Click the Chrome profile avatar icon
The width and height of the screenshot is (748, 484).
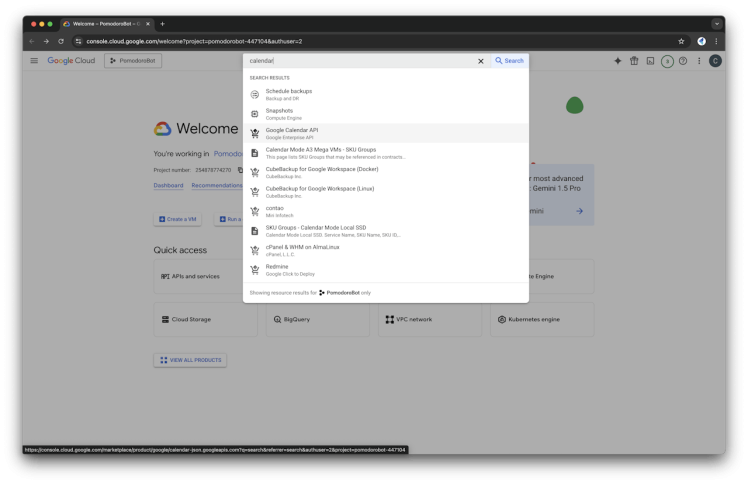(x=701, y=41)
